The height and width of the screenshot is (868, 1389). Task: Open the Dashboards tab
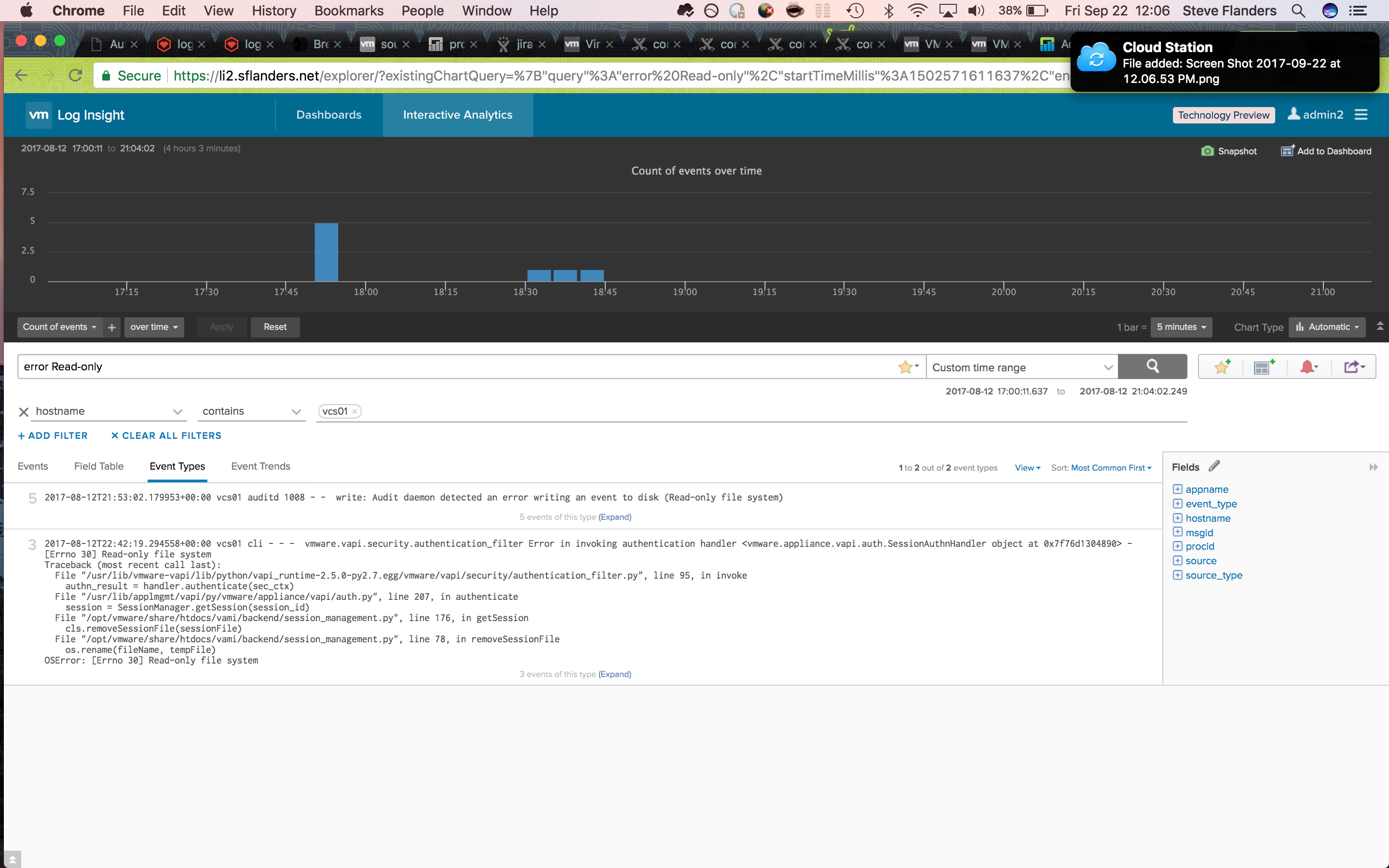pos(329,115)
